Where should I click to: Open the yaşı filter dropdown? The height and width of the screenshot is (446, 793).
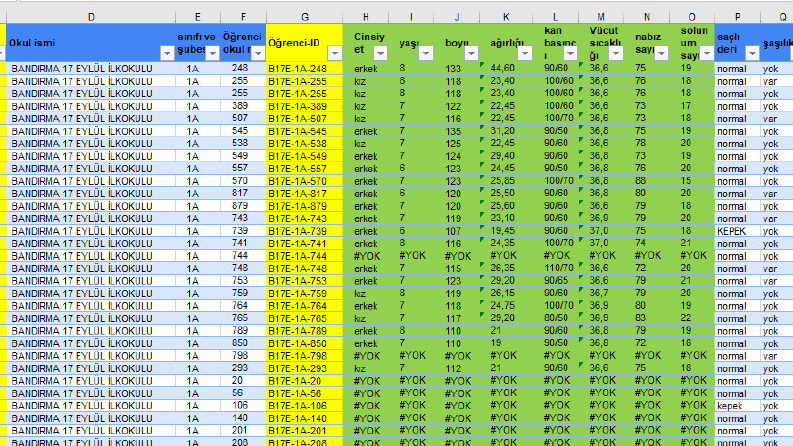[x=426, y=53]
